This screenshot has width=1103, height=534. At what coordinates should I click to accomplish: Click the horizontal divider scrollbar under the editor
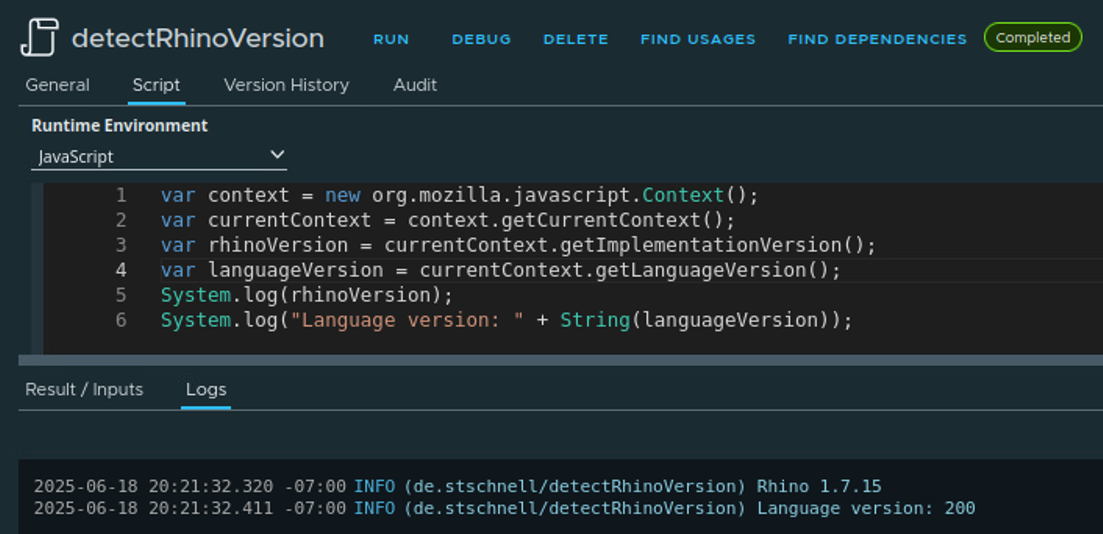click(x=561, y=360)
